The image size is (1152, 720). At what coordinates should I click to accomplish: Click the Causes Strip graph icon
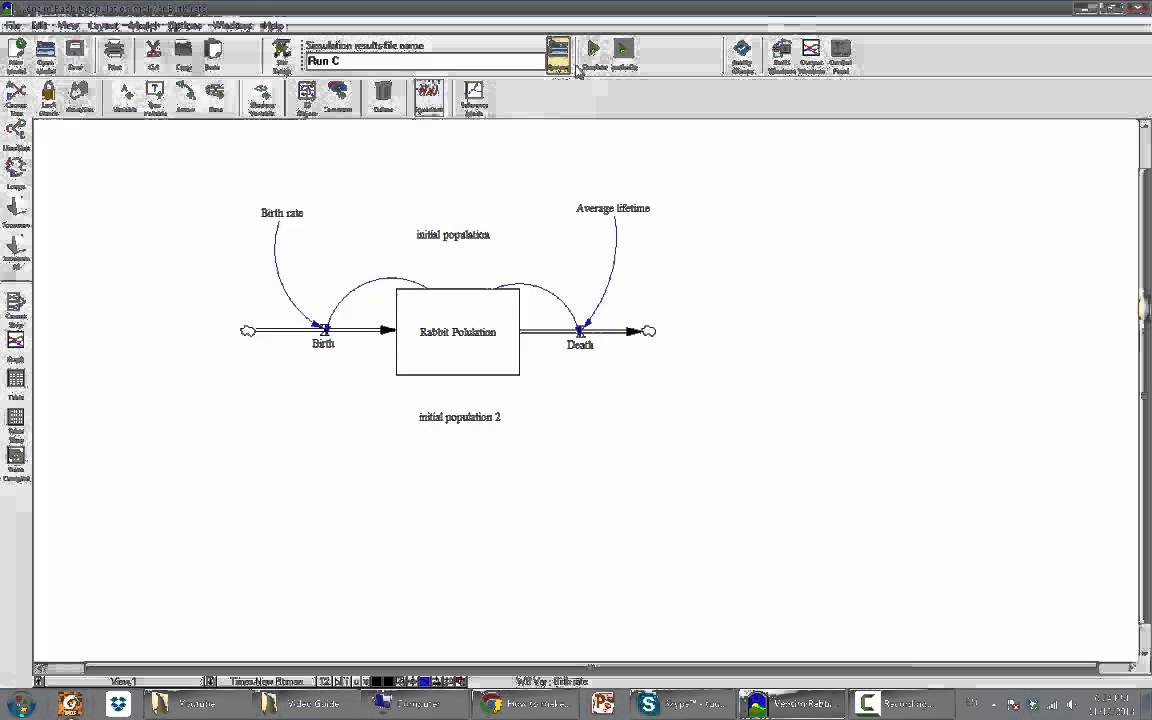[x=16, y=309]
